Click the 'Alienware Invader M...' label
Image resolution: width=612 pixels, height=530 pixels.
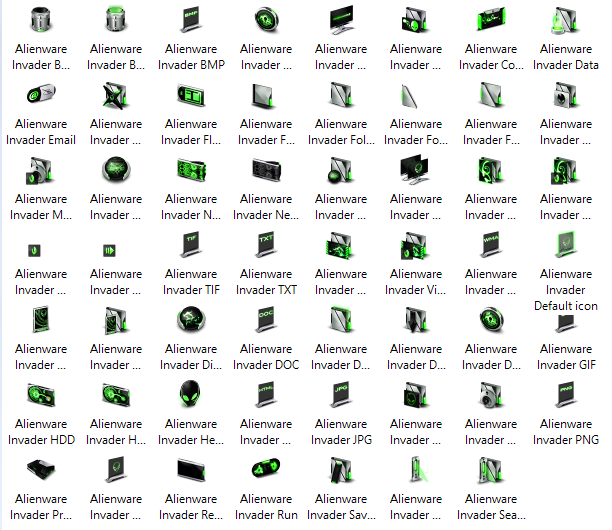(41, 207)
